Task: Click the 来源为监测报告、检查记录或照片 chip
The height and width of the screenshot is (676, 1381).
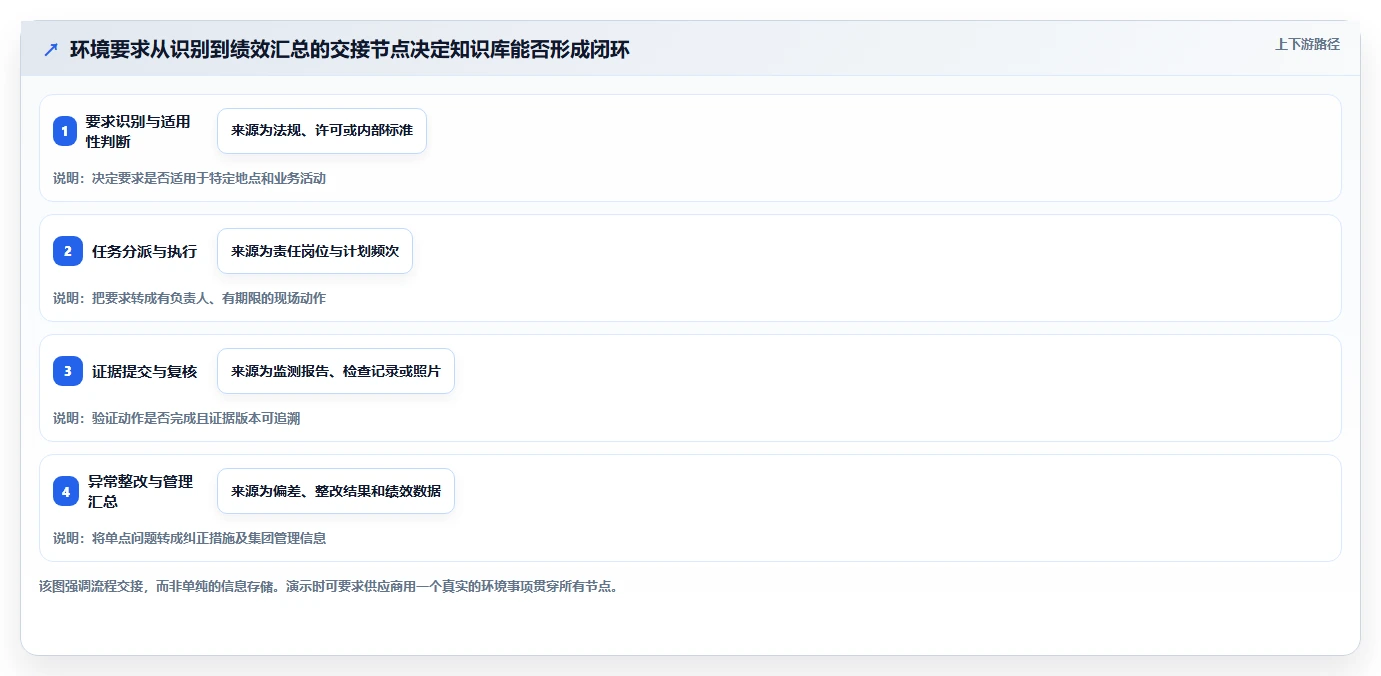Action: (336, 371)
